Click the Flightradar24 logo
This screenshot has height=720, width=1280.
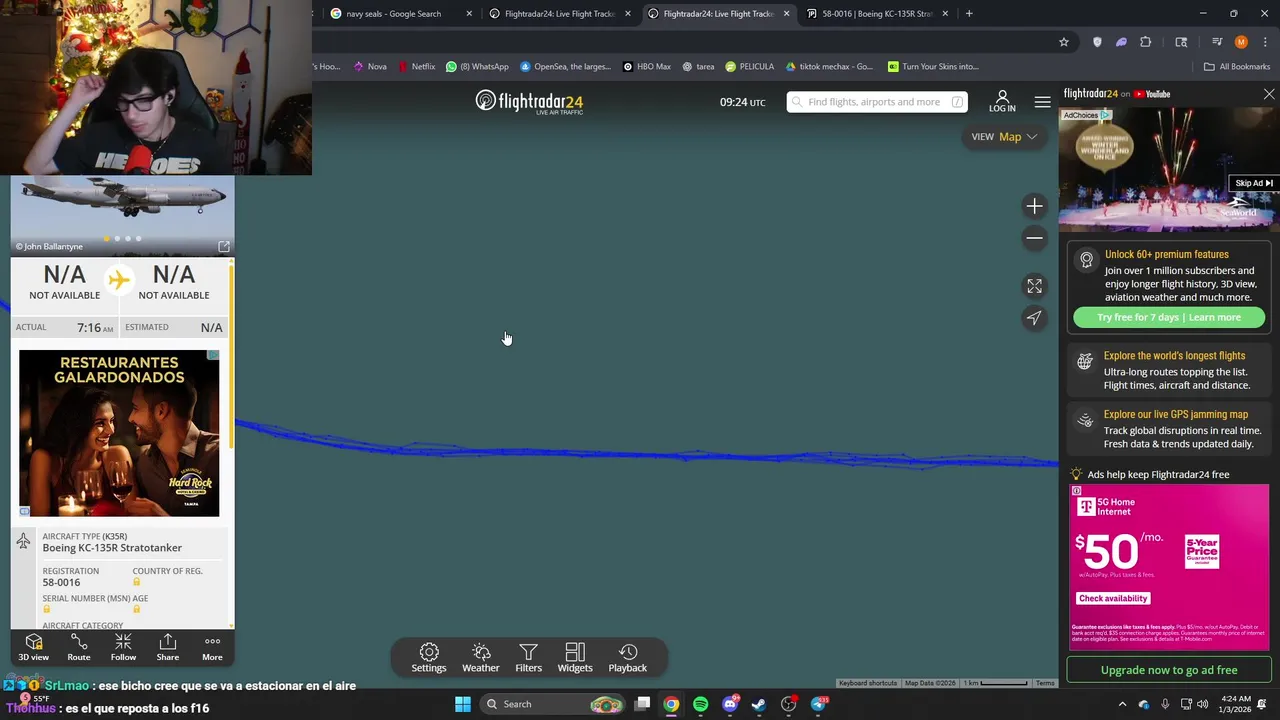pos(529,102)
